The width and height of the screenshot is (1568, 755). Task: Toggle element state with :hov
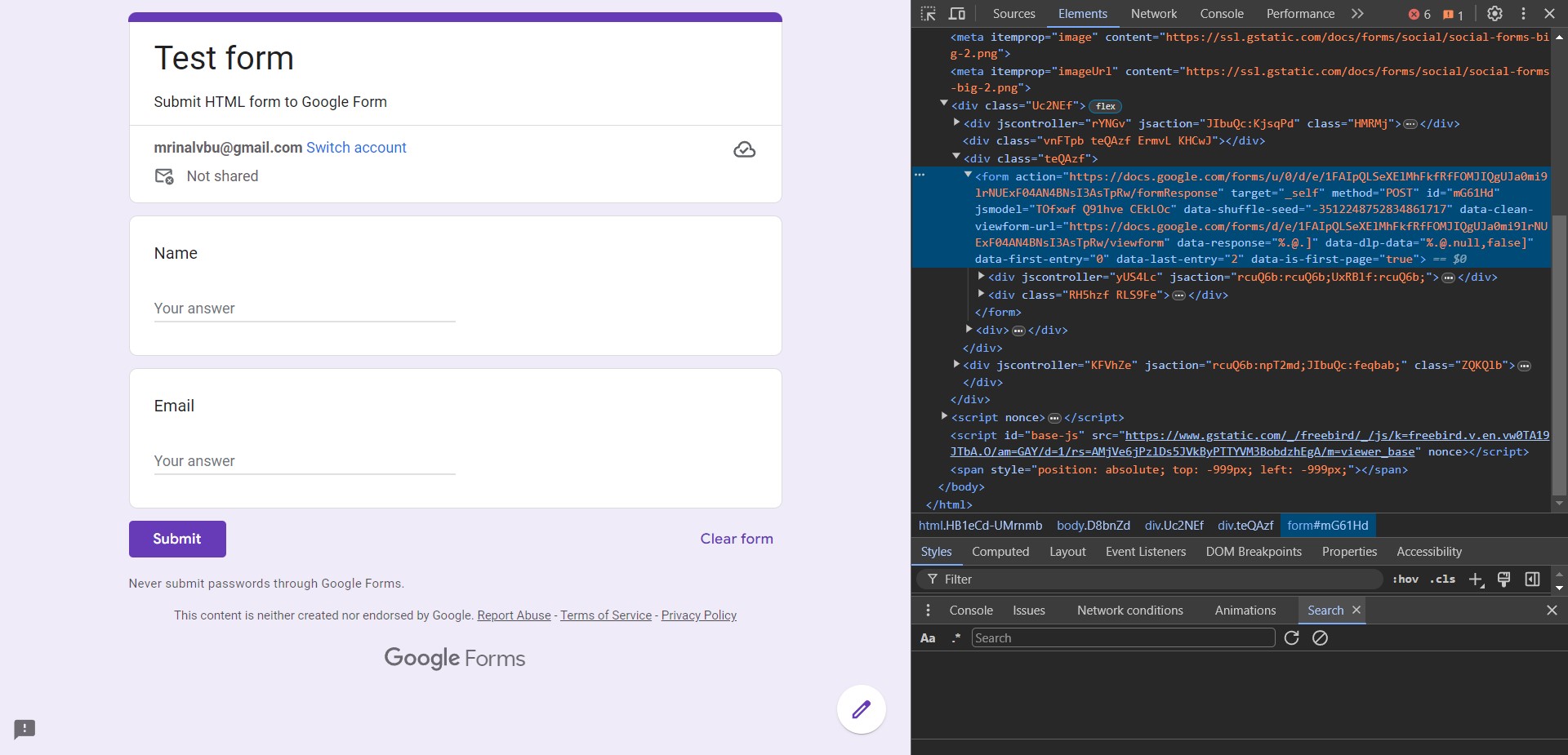1406,580
